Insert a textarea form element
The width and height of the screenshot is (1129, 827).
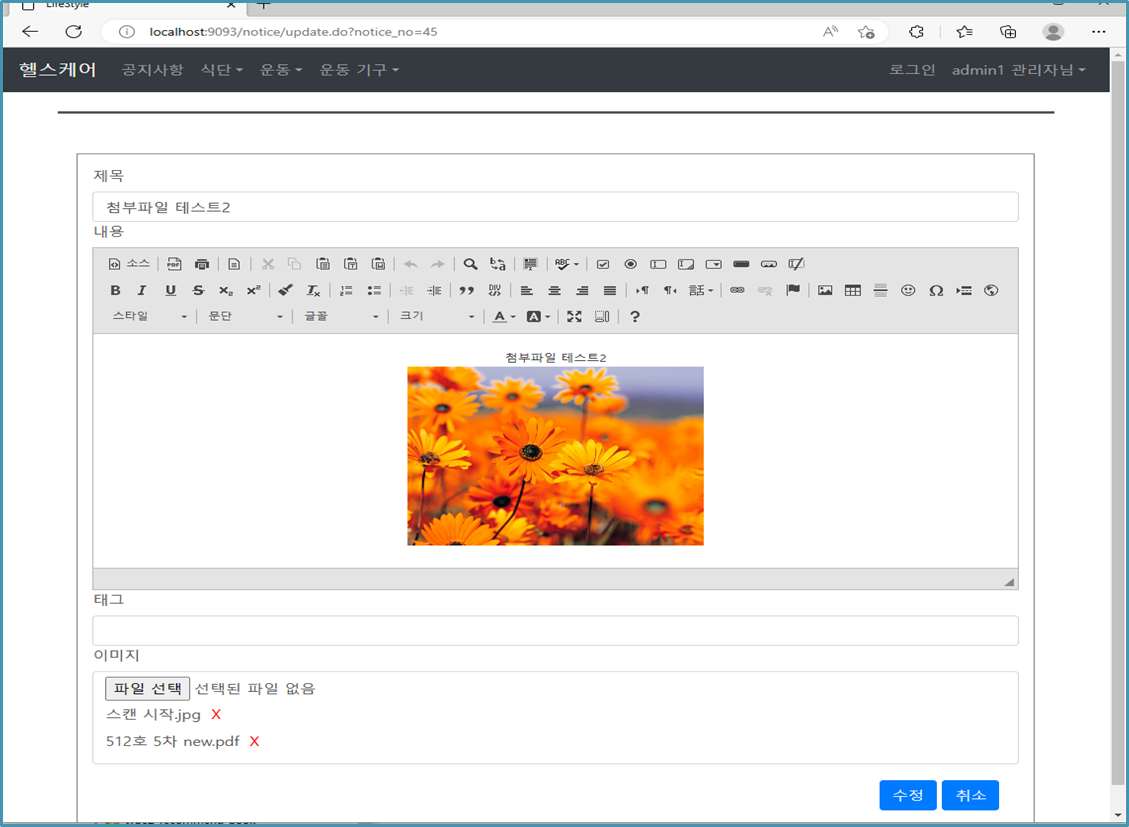(x=686, y=264)
